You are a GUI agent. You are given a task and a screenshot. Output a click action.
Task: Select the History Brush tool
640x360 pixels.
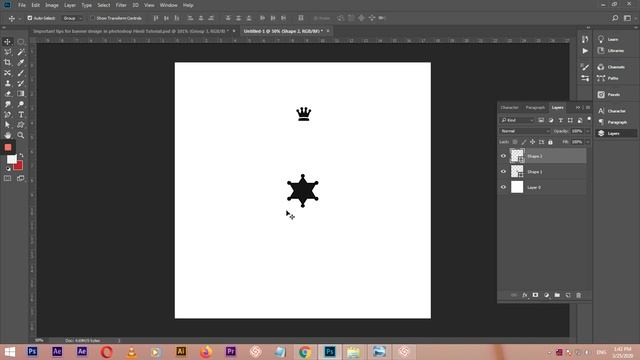click(x=21, y=83)
